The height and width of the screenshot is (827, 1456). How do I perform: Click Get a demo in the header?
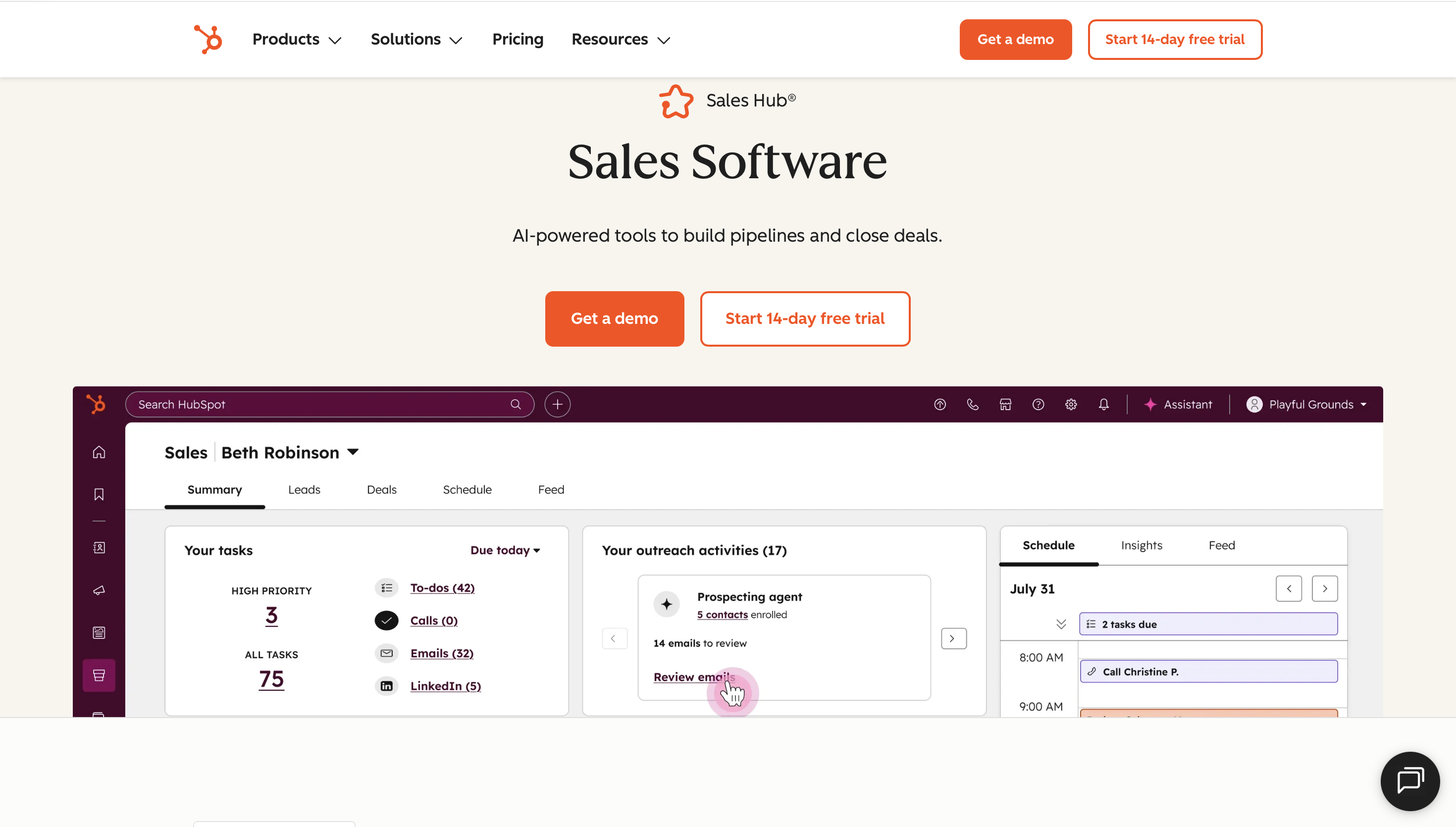(1015, 39)
